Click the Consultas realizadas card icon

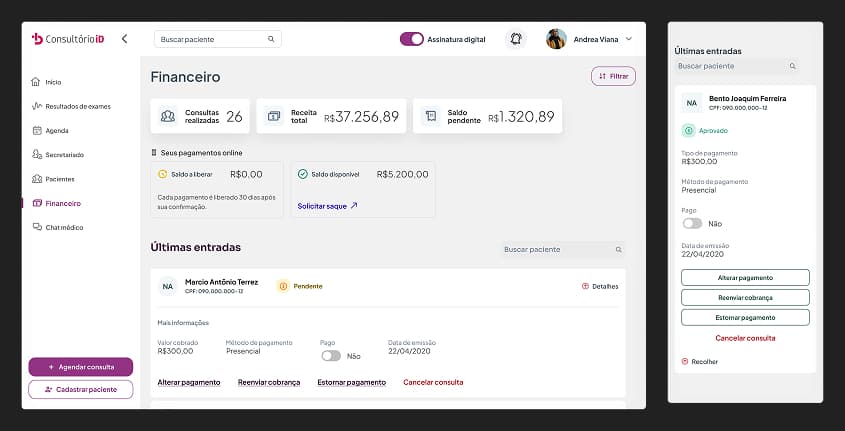click(168, 116)
